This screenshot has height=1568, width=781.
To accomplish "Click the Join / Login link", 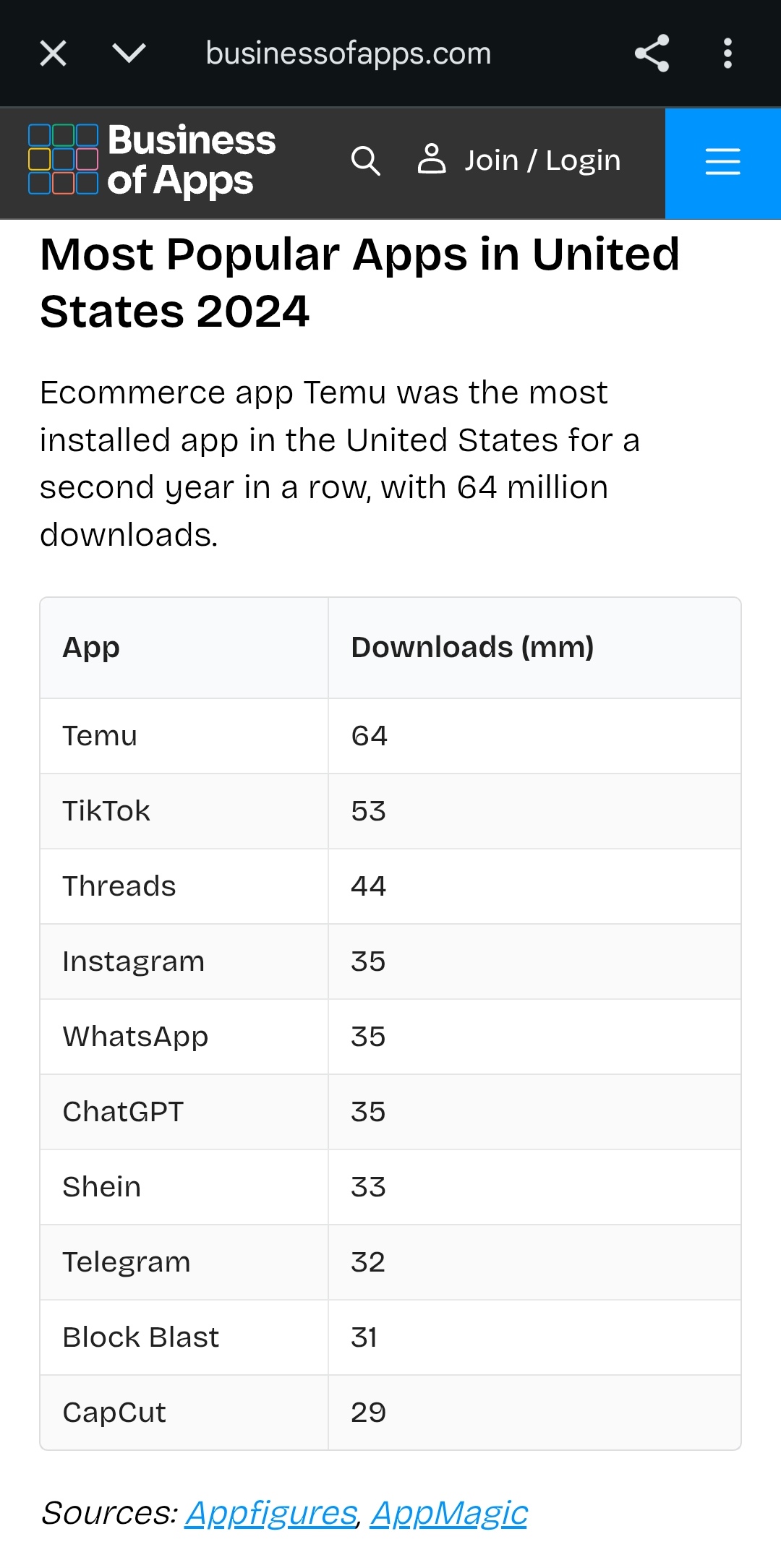I will (x=542, y=160).
